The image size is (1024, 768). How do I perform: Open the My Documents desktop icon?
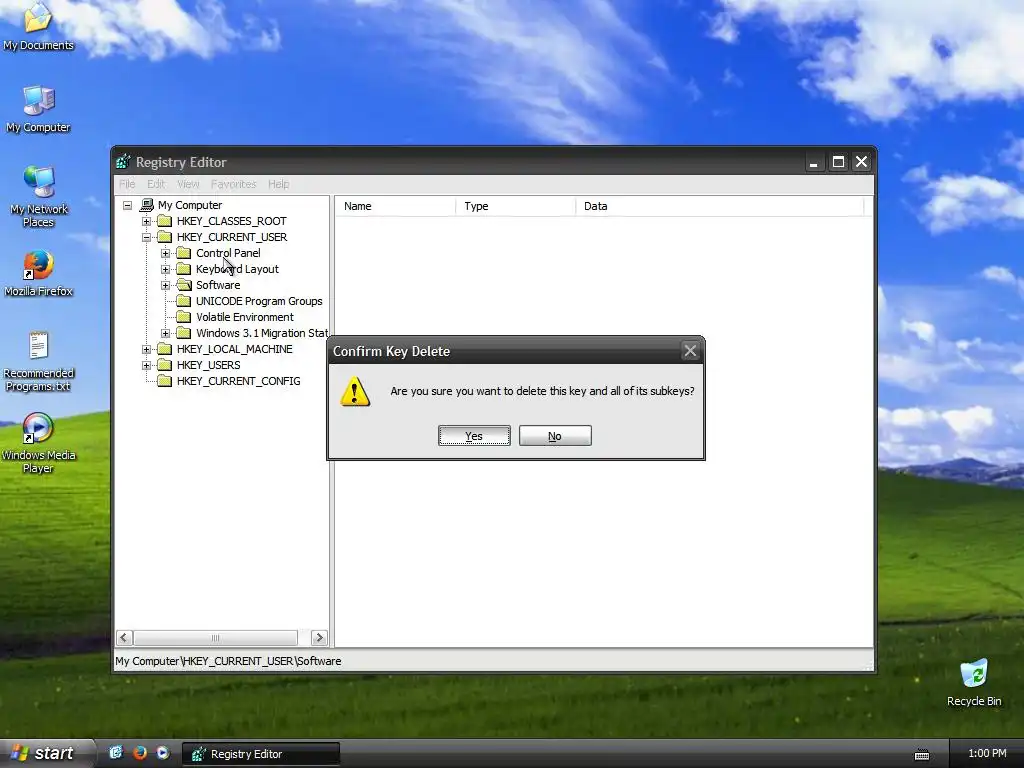pos(38,27)
